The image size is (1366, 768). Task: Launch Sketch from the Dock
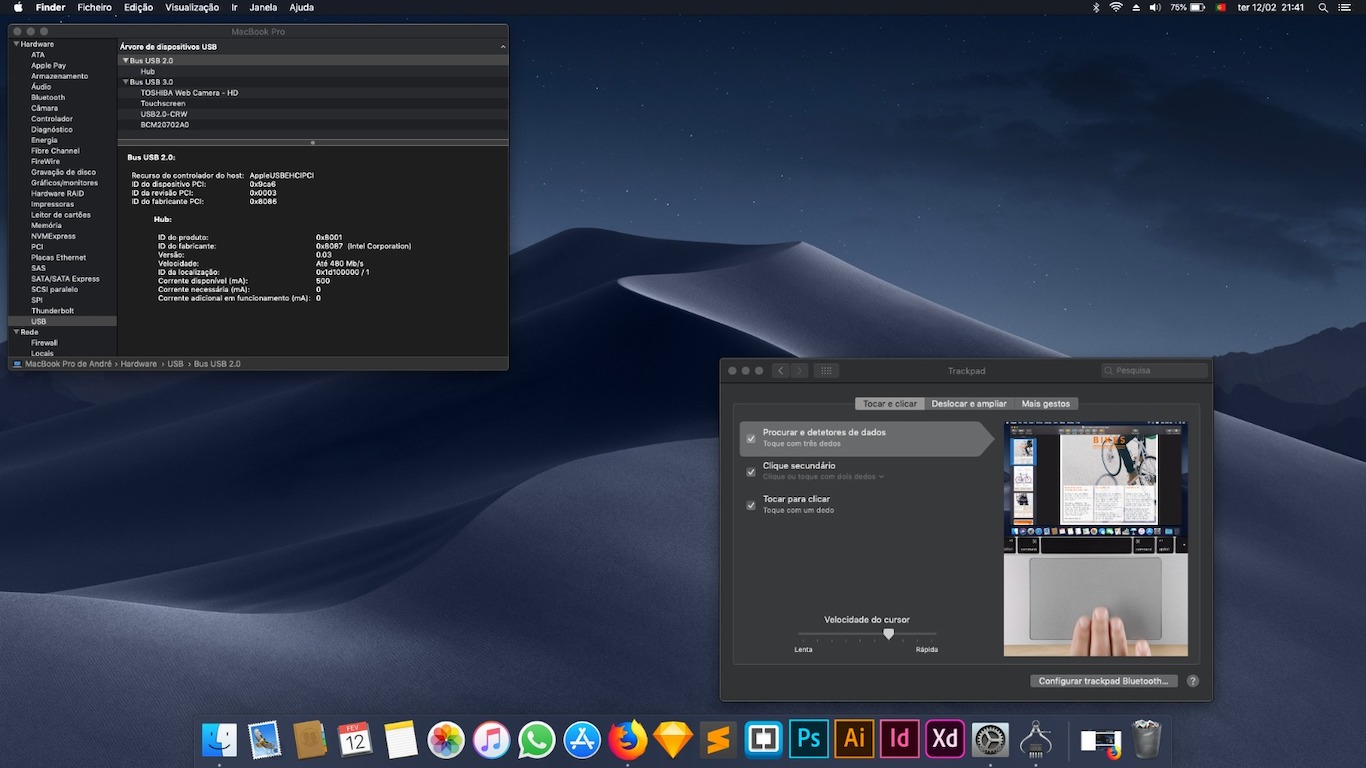(673, 740)
